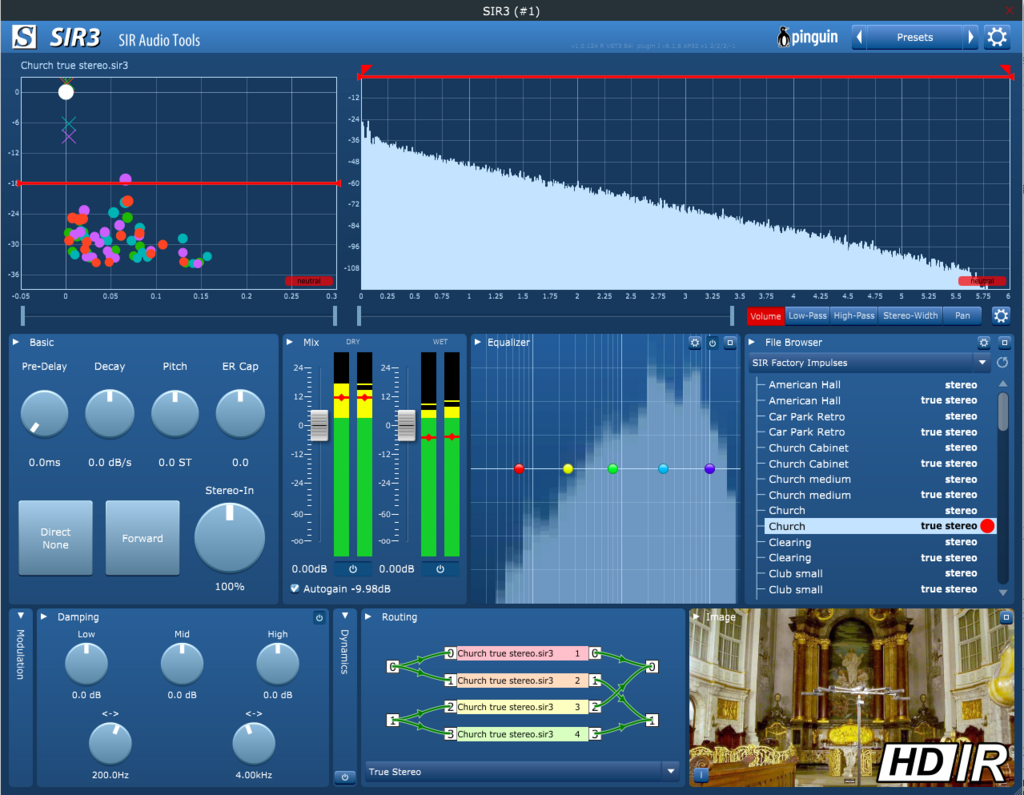Screen dimensions: 1024x795
Task: Click neutral button in impulse envelope graph
Action: (982, 281)
